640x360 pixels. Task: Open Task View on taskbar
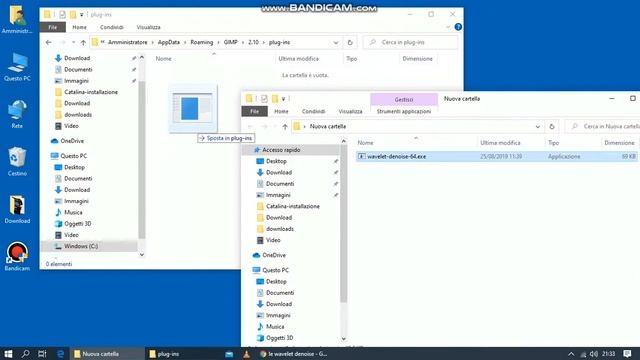(42, 354)
